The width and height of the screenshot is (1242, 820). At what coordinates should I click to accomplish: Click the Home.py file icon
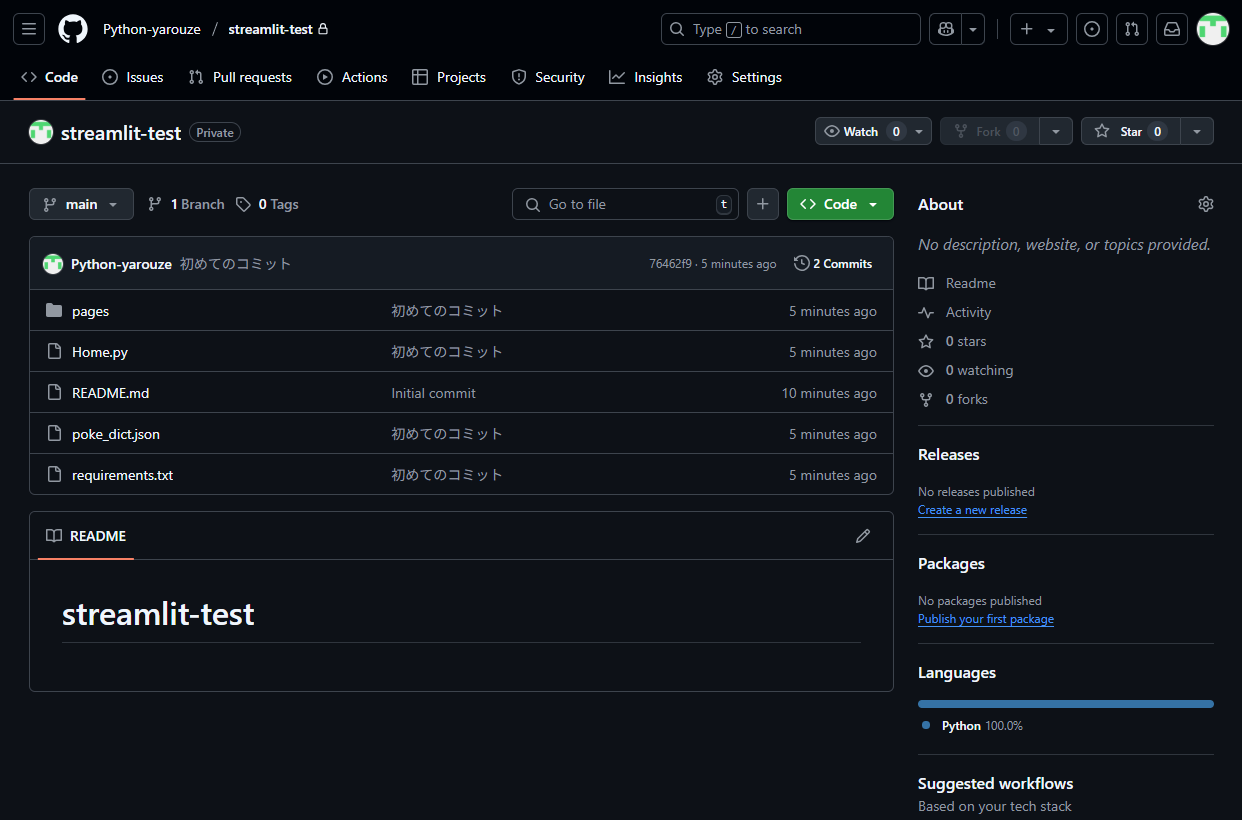(x=54, y=352)
